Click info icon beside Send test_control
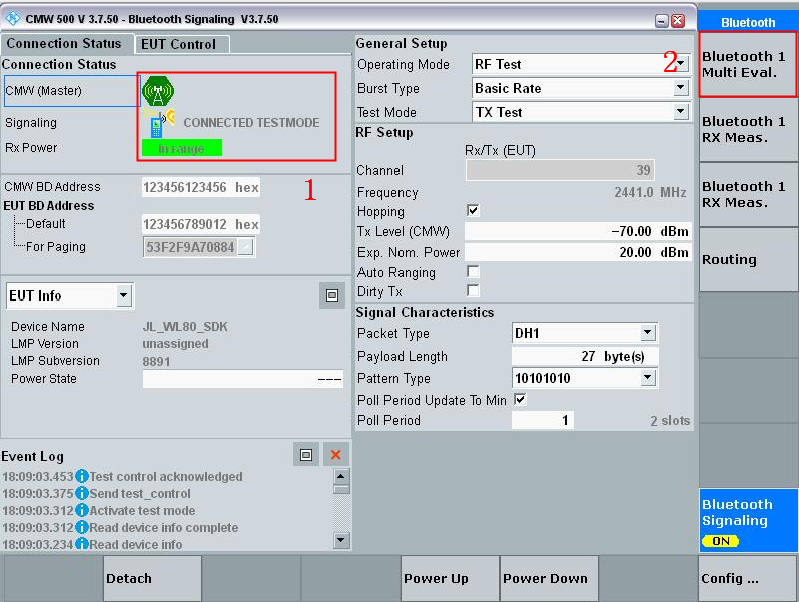 point(82,493)
